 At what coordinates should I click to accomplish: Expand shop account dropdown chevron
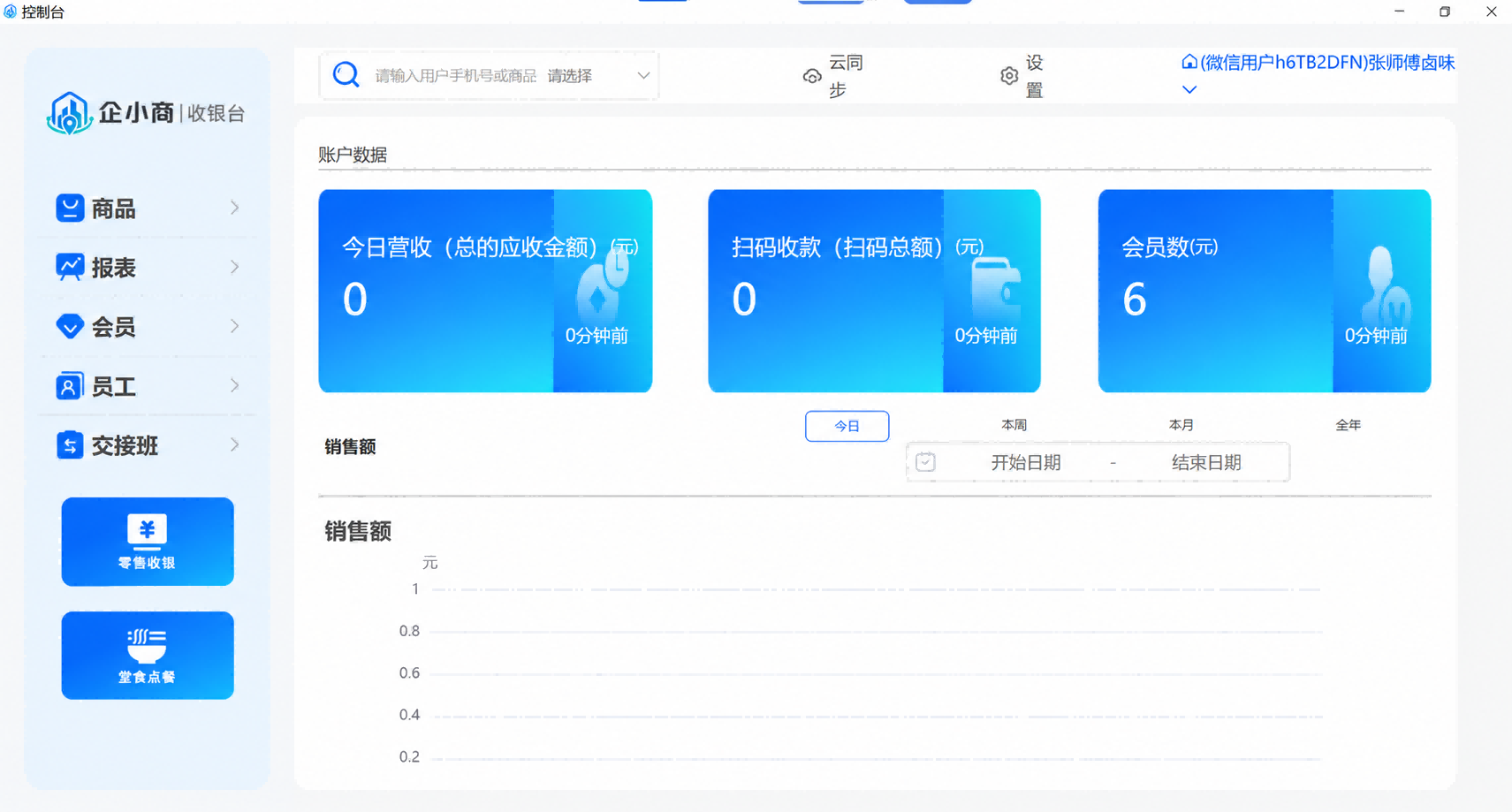pyautogui.click(x=1189, y=89)
